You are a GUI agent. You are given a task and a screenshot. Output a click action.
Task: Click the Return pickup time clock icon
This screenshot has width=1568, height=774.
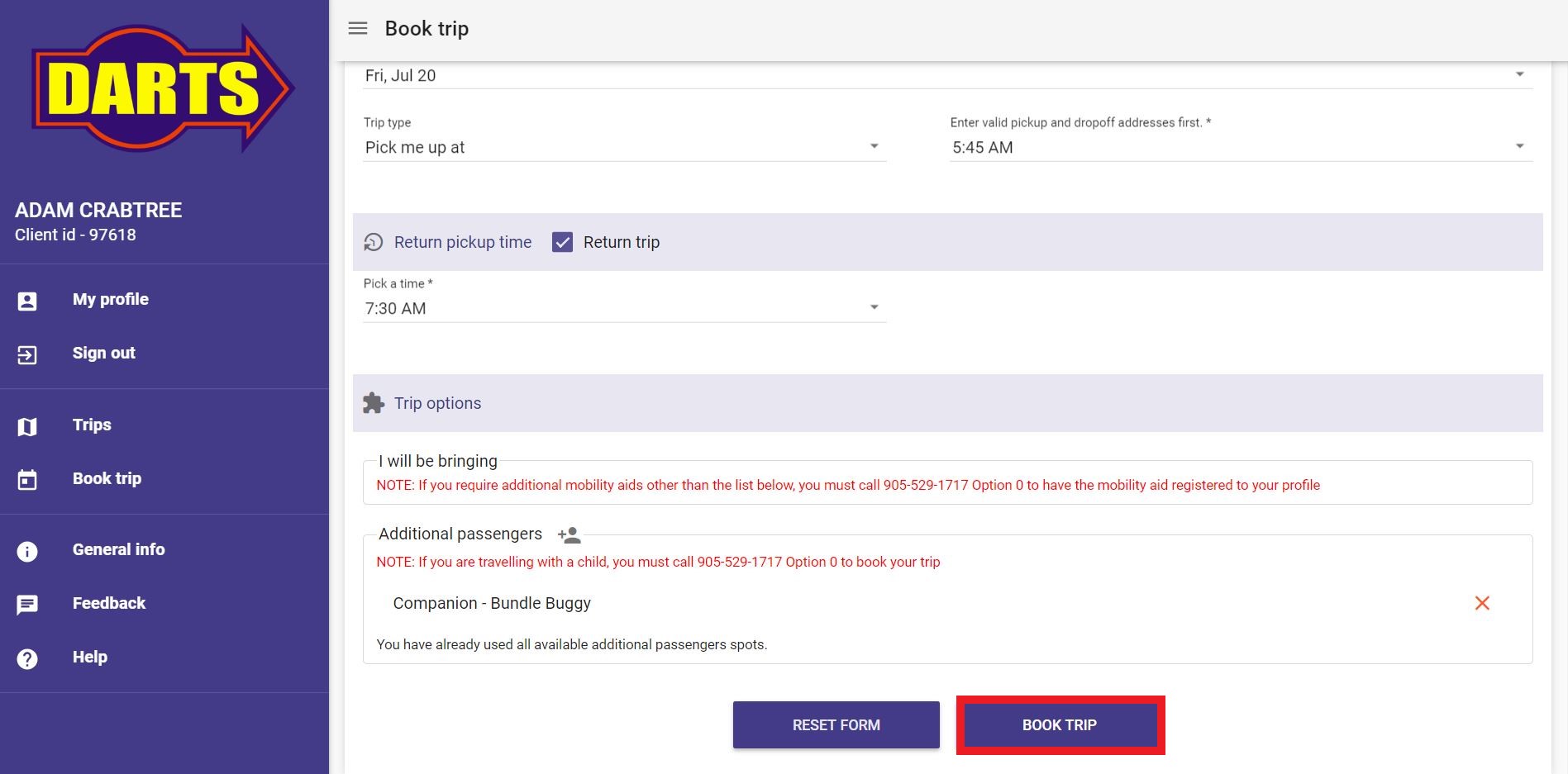pyautogui.click(x=374, y=242)
